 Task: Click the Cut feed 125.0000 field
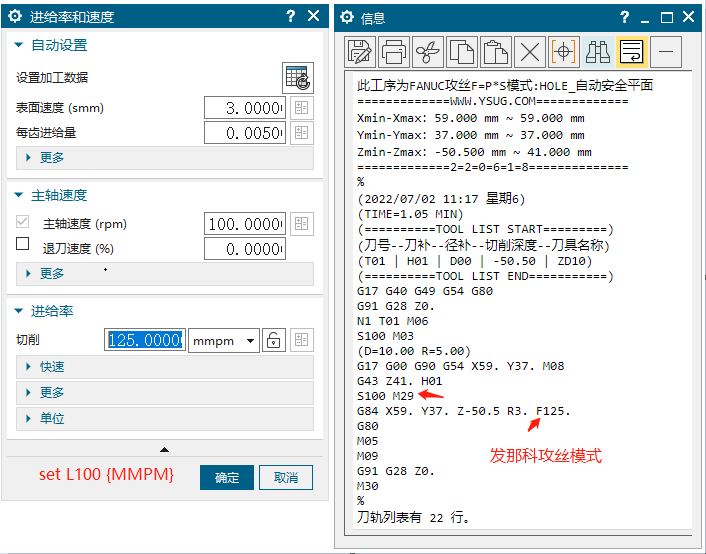click(145, 340)
